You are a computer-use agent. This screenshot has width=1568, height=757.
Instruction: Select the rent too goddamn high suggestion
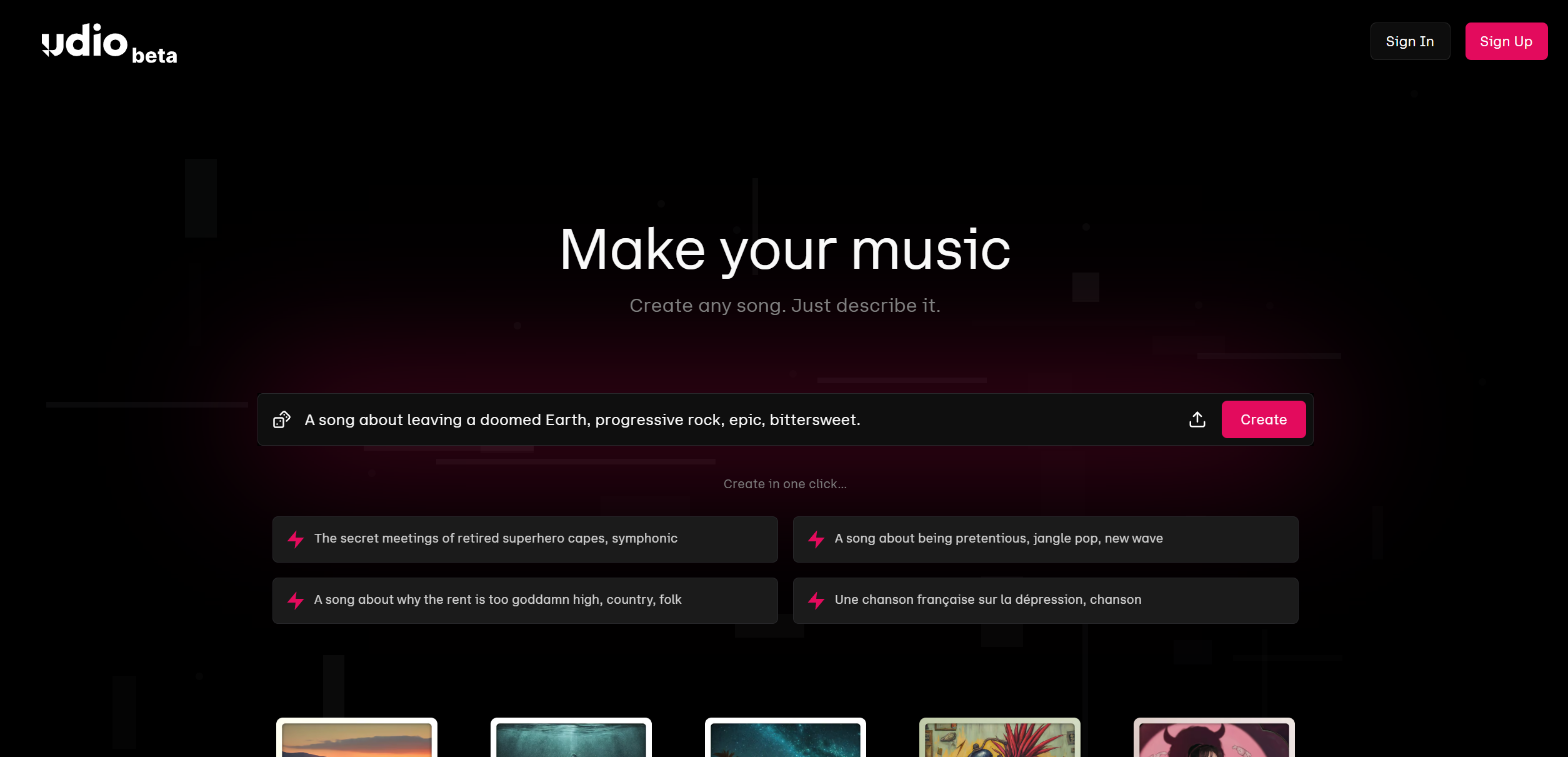[524, 600]
